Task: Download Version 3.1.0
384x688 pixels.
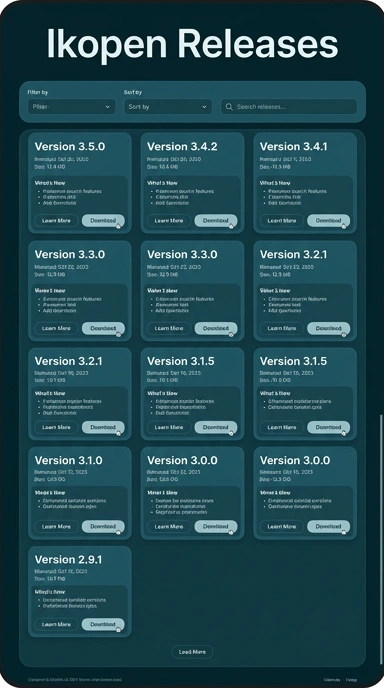Action: (103, 527)
